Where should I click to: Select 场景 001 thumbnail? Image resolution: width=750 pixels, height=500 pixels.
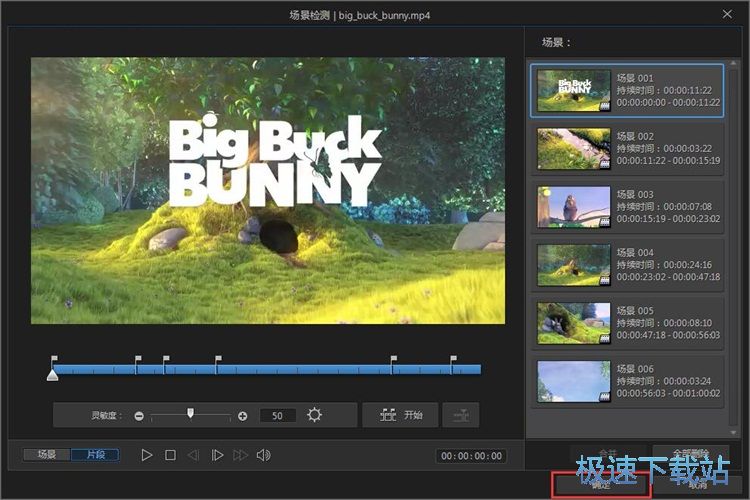574,90
